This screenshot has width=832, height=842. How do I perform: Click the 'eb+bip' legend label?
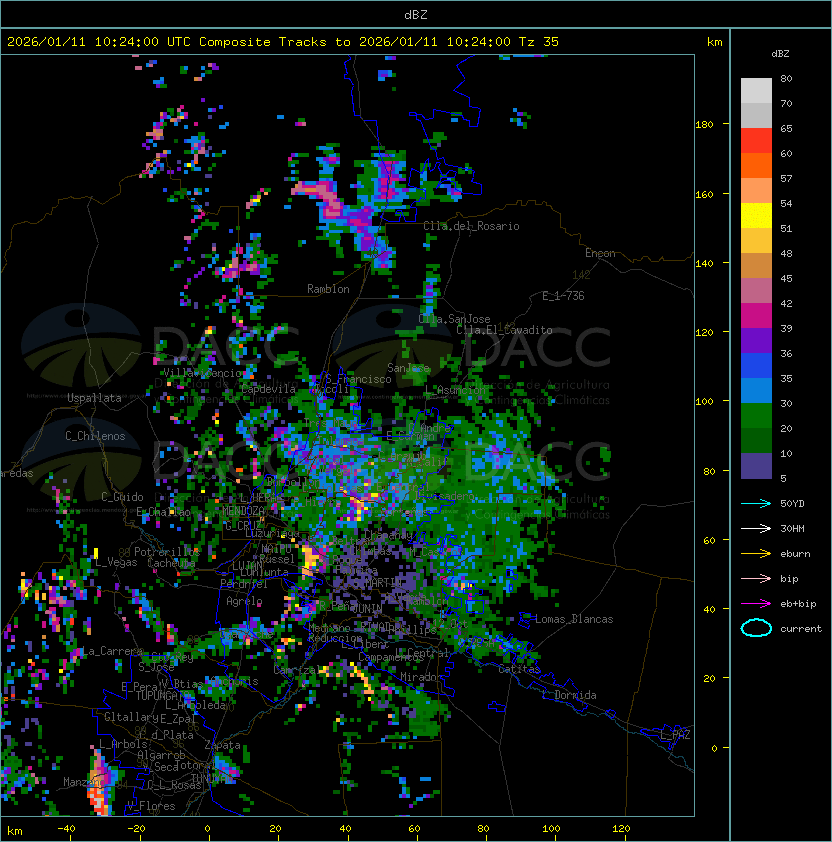(798, 604)
